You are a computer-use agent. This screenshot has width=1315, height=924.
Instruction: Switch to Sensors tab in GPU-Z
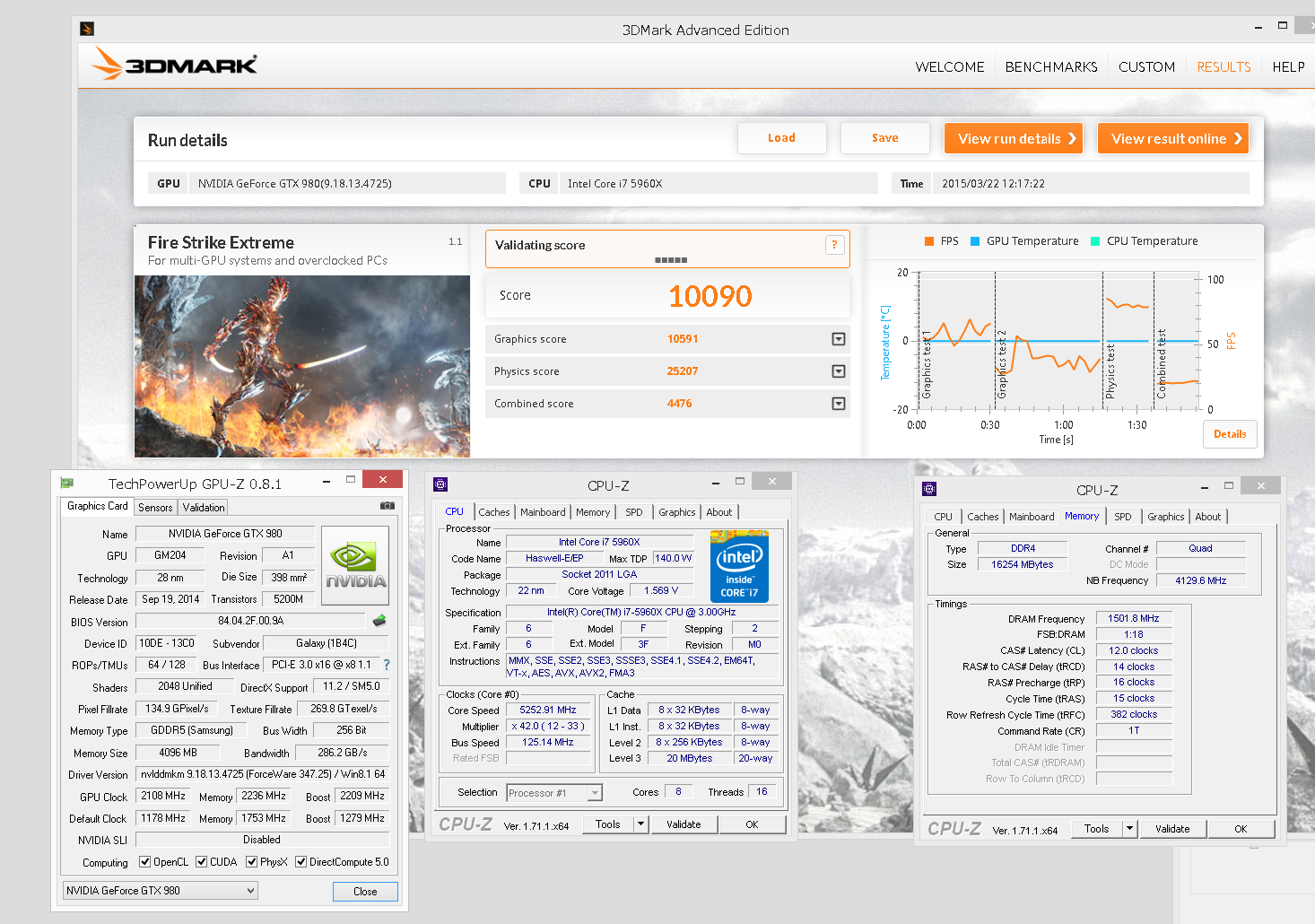point(155,508)
